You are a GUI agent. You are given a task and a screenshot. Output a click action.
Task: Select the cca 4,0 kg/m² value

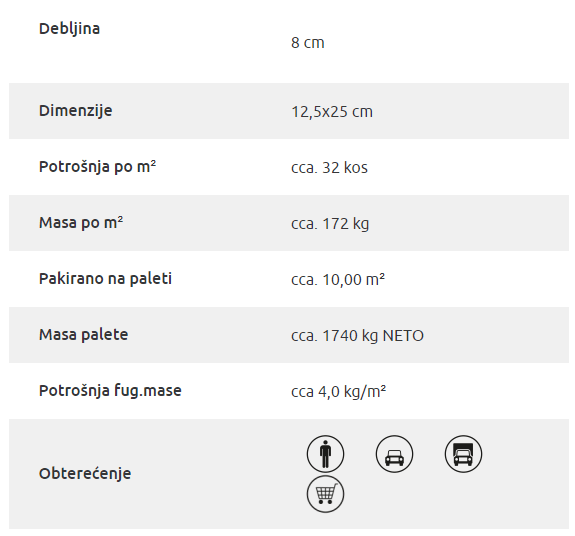point(338,392)
